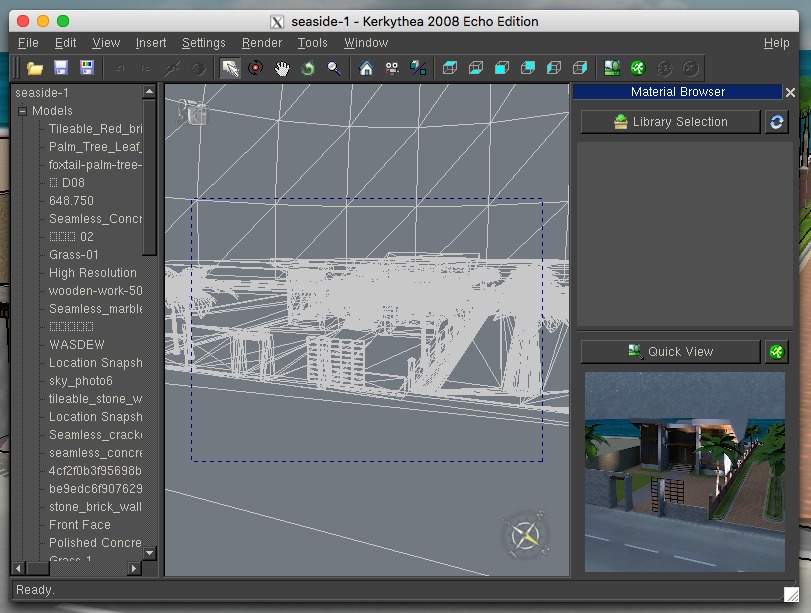Select the stone_brick_wall tree item

tap(95, 507)
